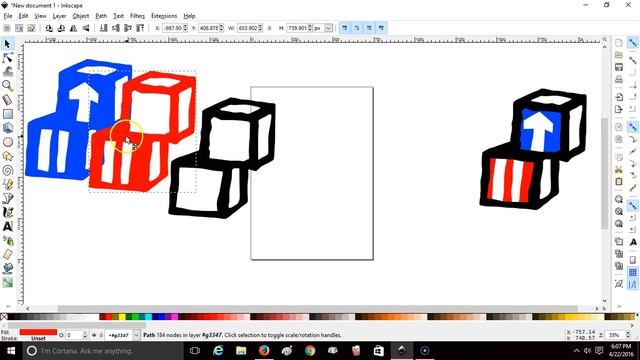This screenshot has height=360, width=640.
Task: Open the Windows Start menu
Action: point(11,351)
